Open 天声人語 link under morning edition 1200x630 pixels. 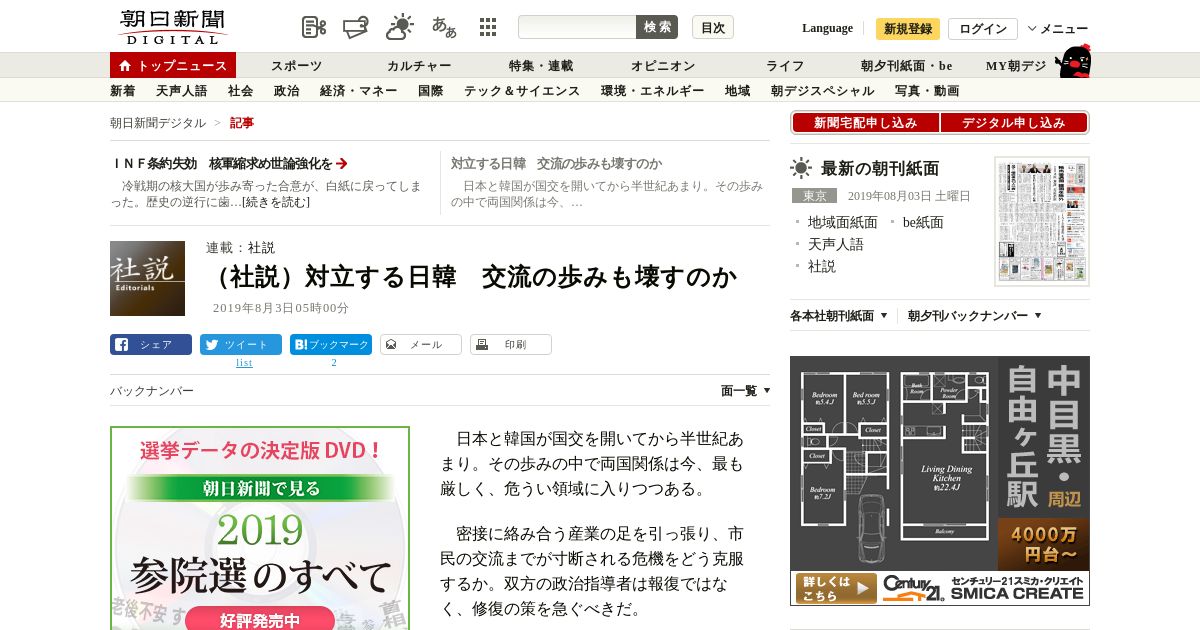[x=835, y=244]
